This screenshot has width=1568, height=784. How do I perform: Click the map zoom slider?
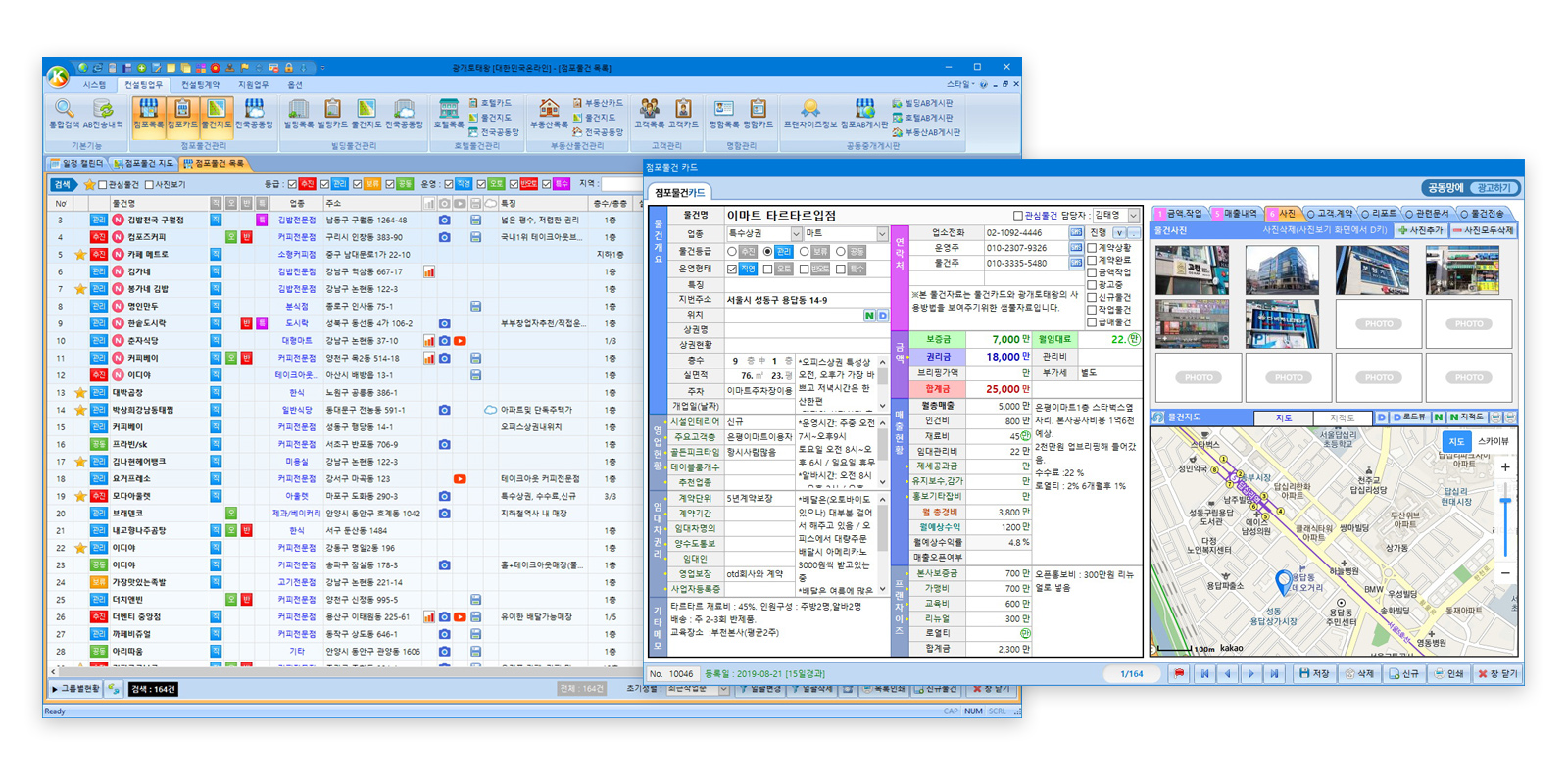[1505, 502]
